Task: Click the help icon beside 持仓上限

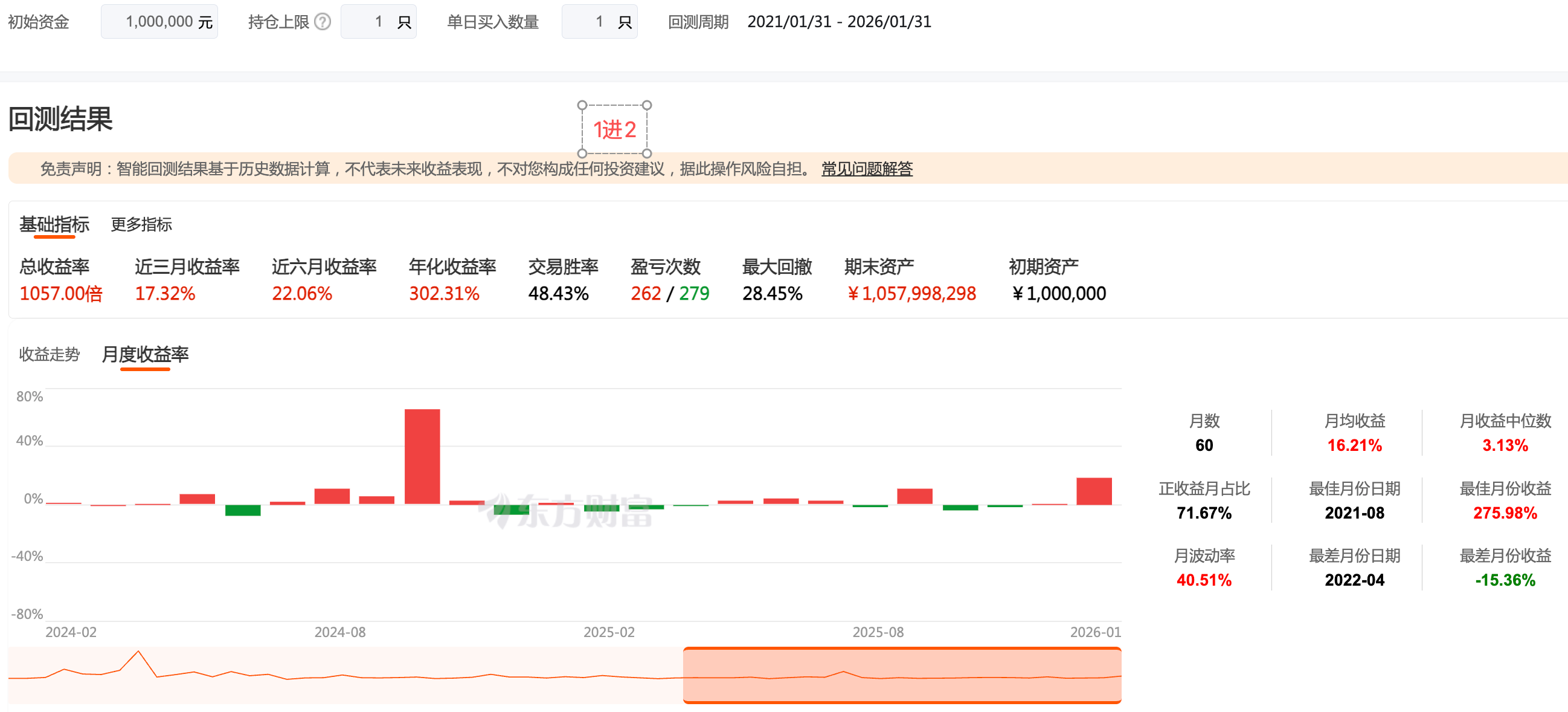Action: tap(323, 22)
